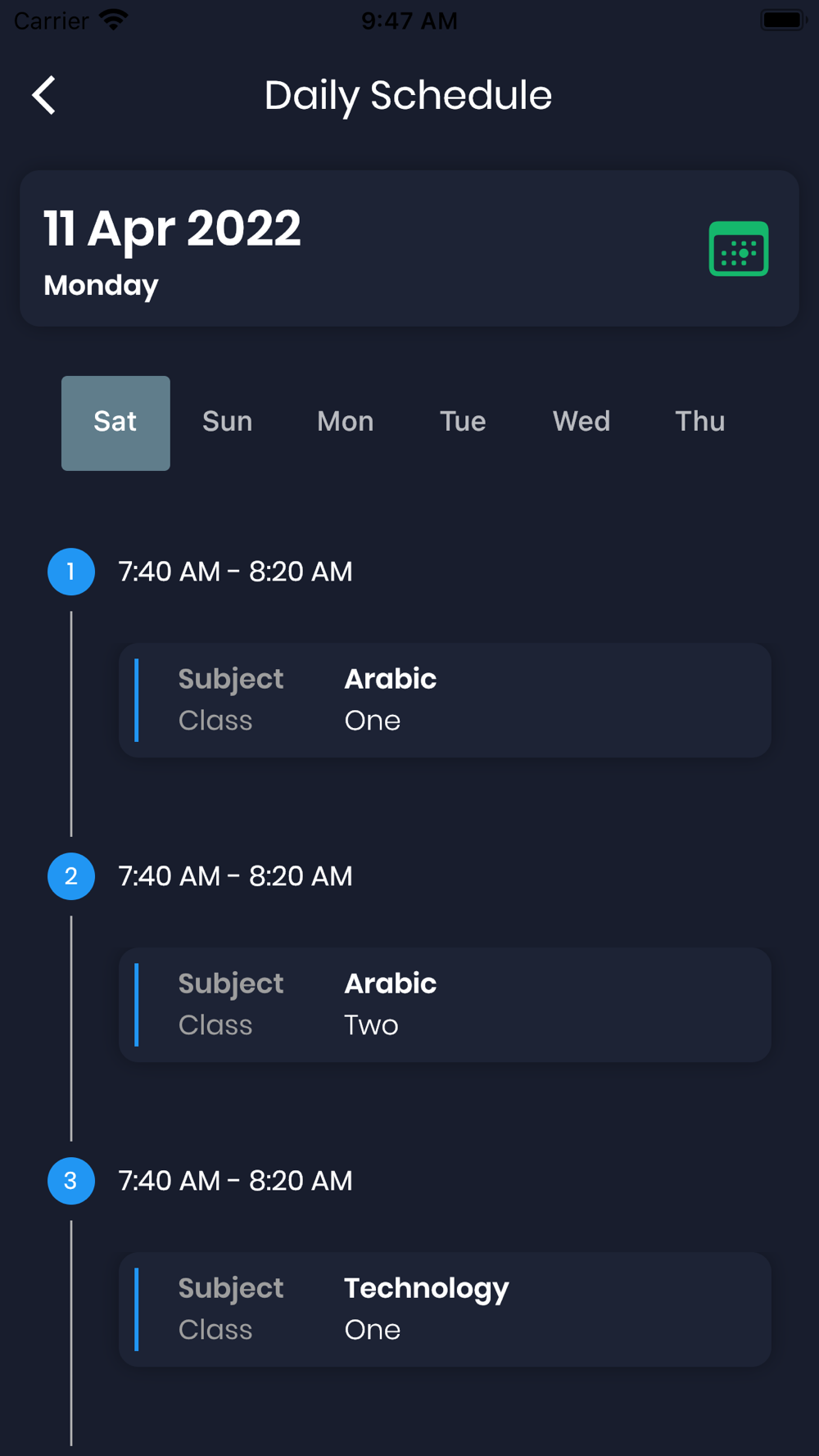
Task: Tap the third period time range label
Action: pyautogui.click(x=235, y=1181)
